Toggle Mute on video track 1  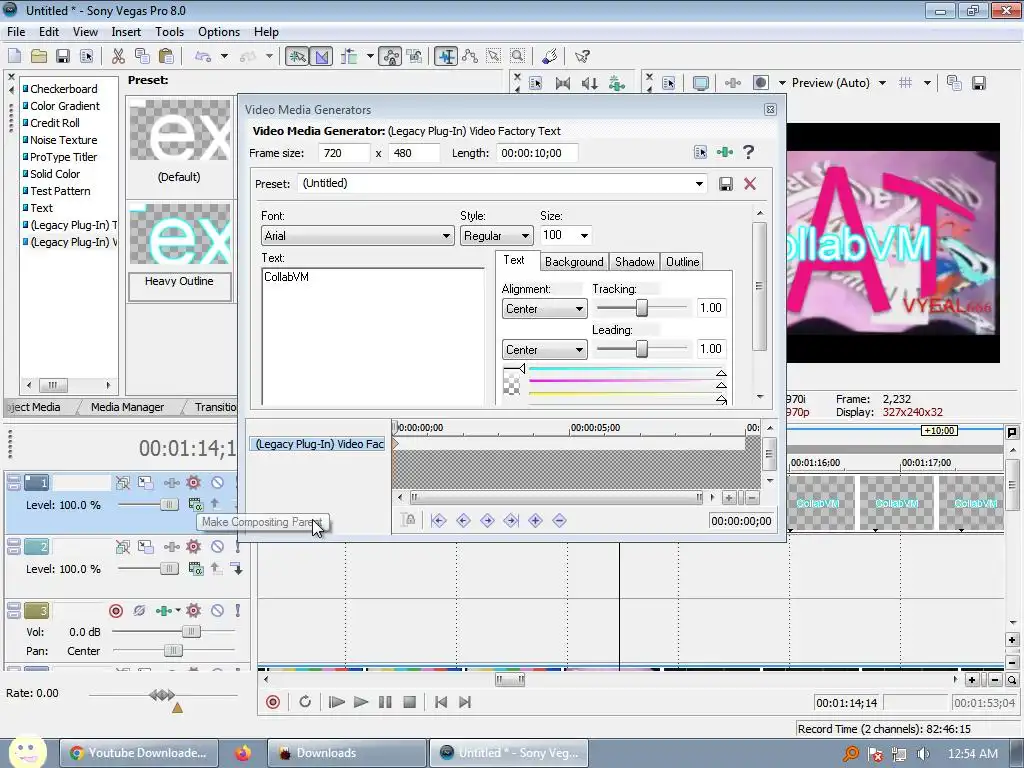coord(217,483)
